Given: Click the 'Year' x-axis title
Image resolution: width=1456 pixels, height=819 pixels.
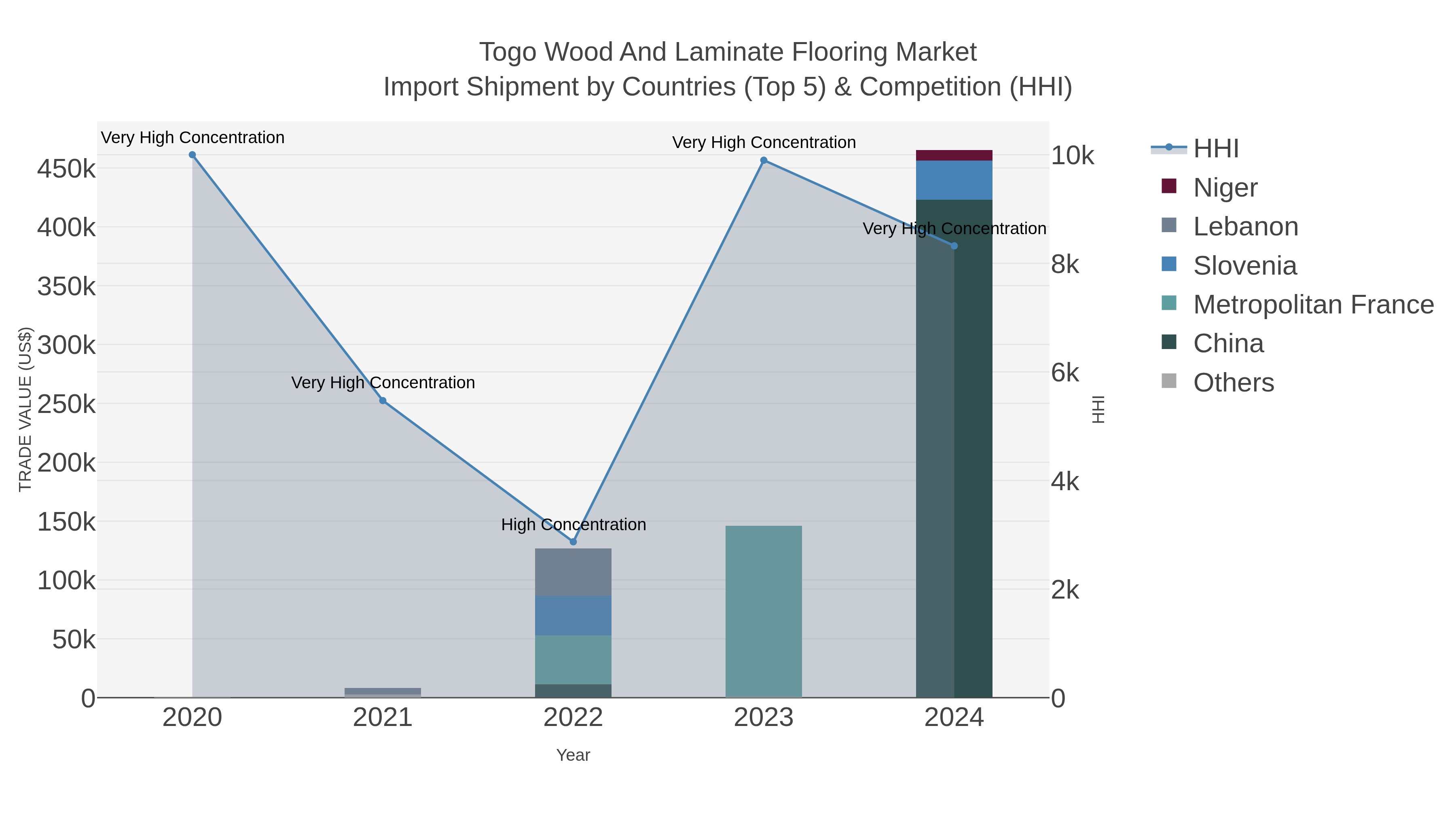Looking at the screenshot, I should 573,755.
